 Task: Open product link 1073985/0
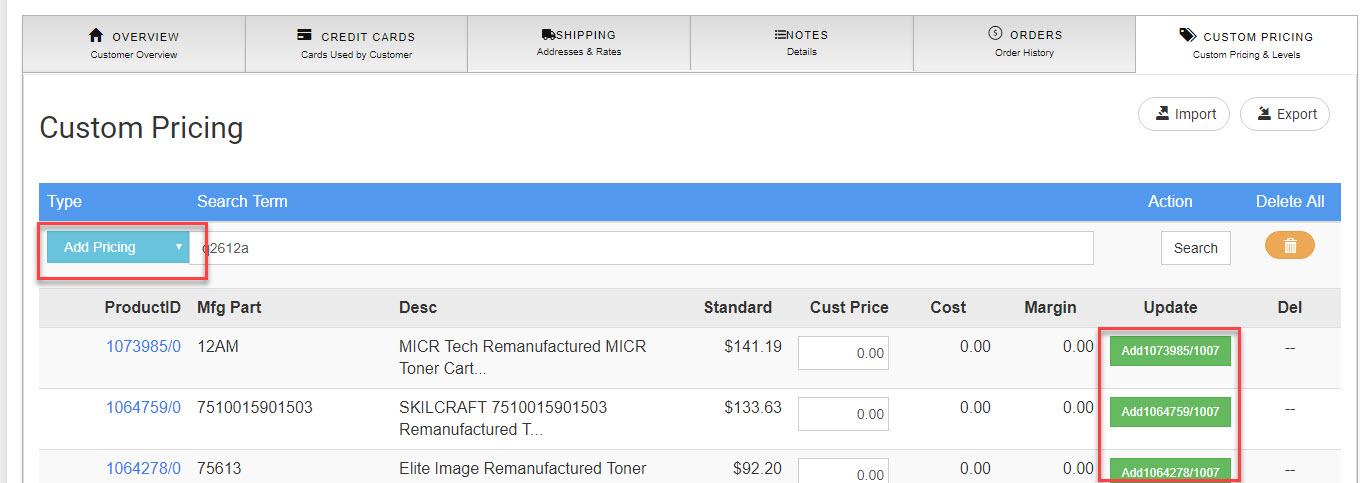(143, 347)
